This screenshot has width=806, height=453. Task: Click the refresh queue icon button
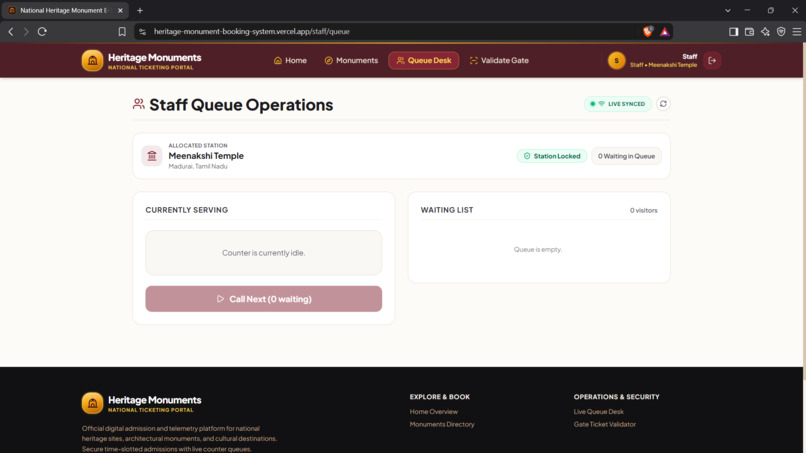(663, 104)
